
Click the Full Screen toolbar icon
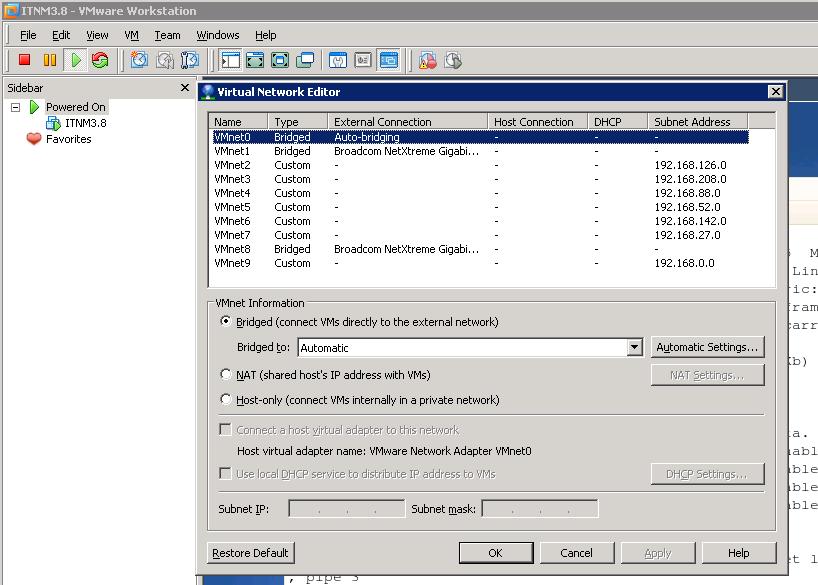[280, 60]
